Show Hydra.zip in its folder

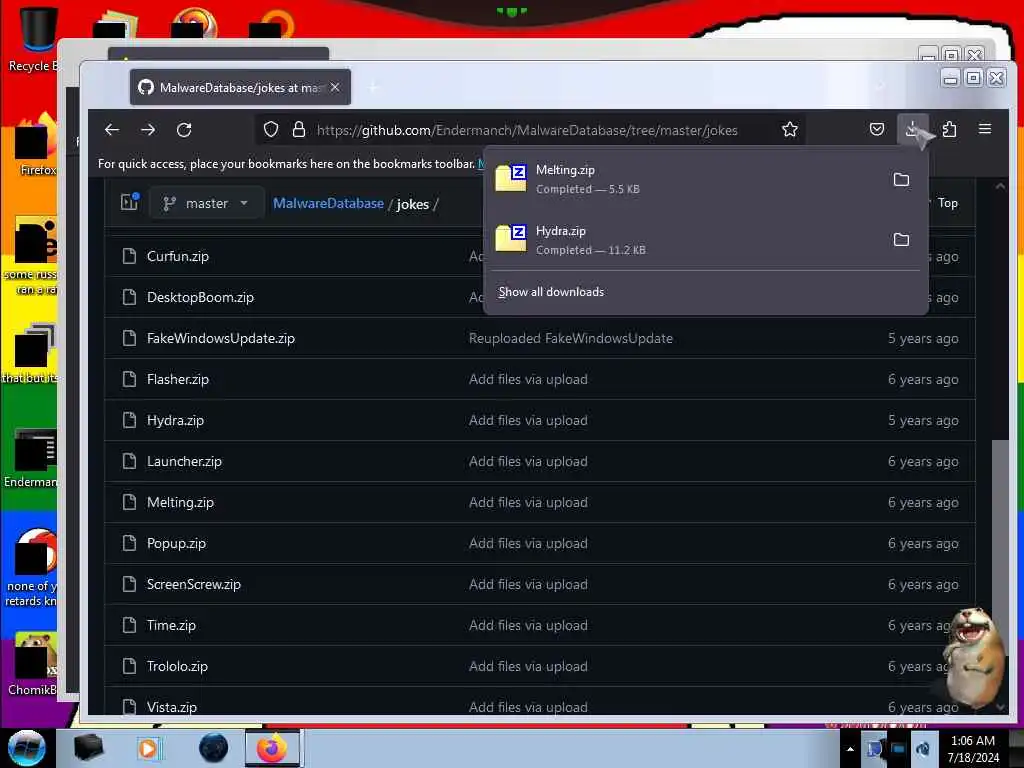[901, 240]
